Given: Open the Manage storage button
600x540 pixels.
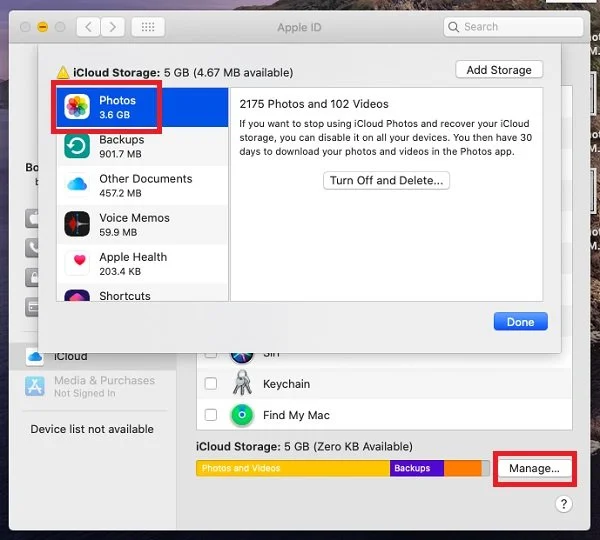Looking at the screenshot, I should [534, 468].
